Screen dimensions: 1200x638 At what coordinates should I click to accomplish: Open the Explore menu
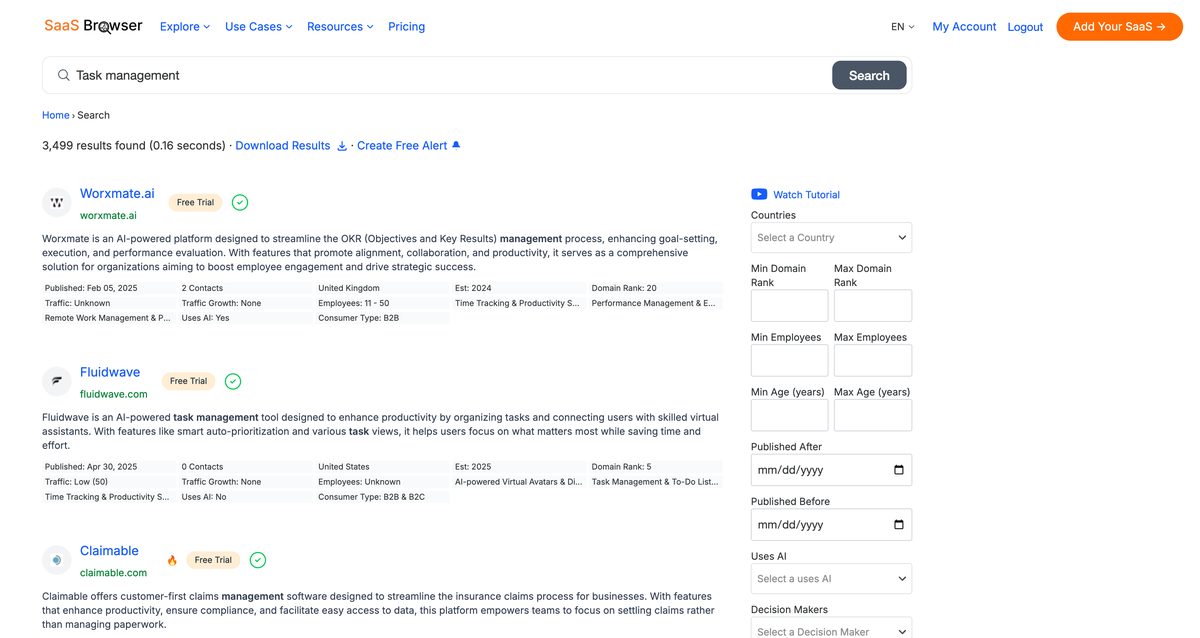185,27
